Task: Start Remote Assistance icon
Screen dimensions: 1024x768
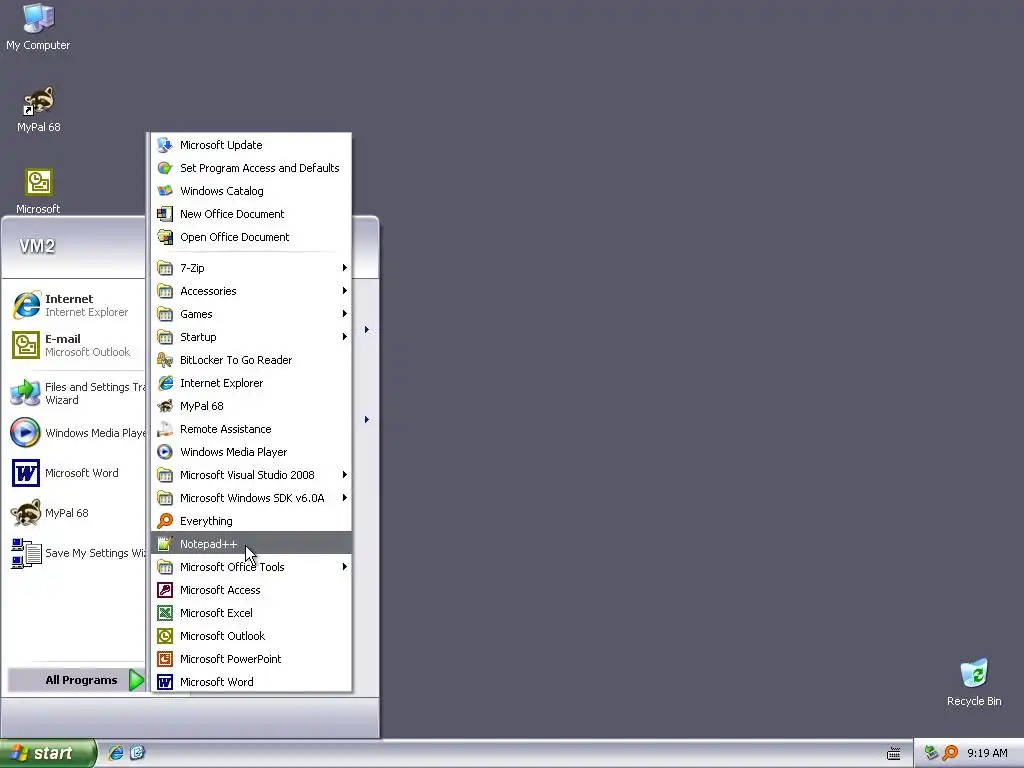Action: point(165,429)
